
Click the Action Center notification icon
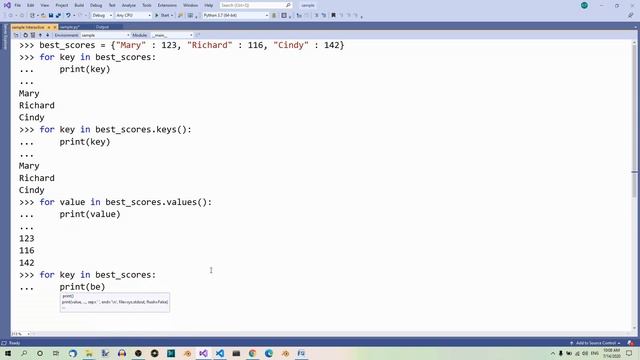(x=629, y=353)
